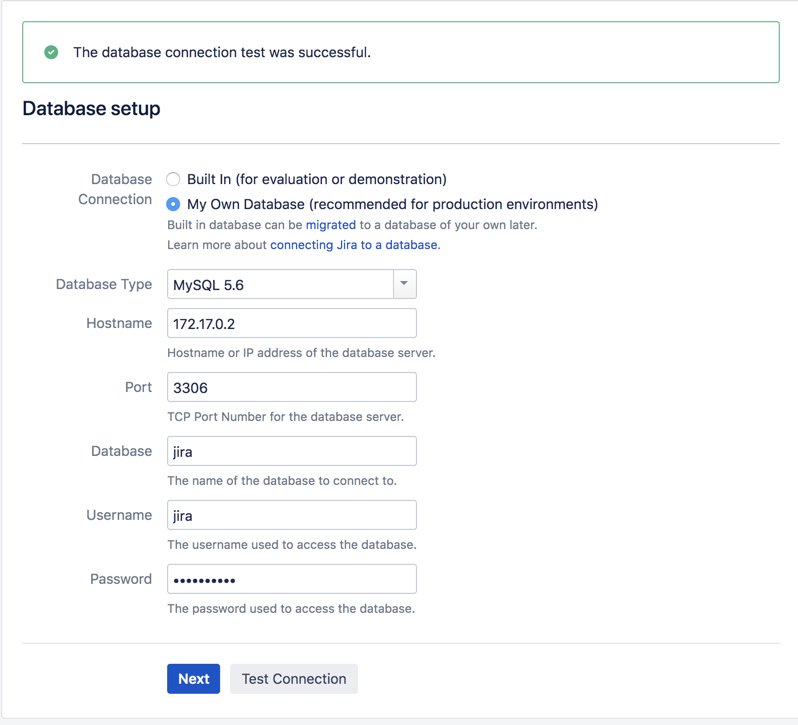Click the Port field label
The width and height of the screenshot is (798, 725).
pos(138,387)
